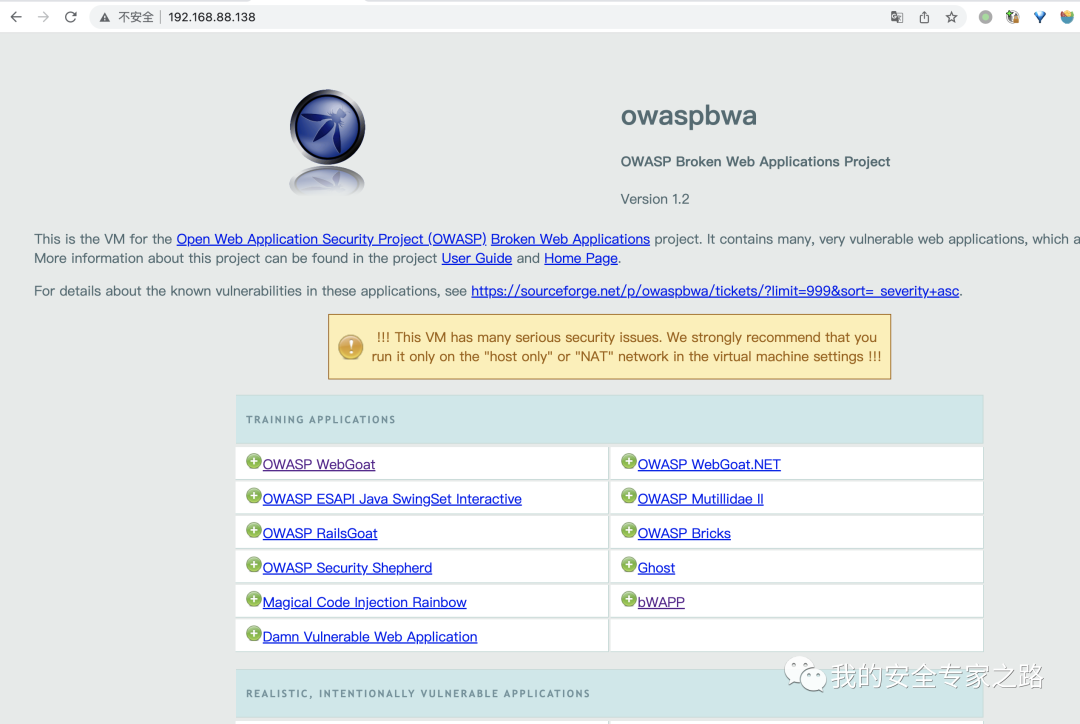The height and width of the screenshot is (724, 1080).
Task: Expand the Ghost plus icon
Action: [x=628, y=564]
